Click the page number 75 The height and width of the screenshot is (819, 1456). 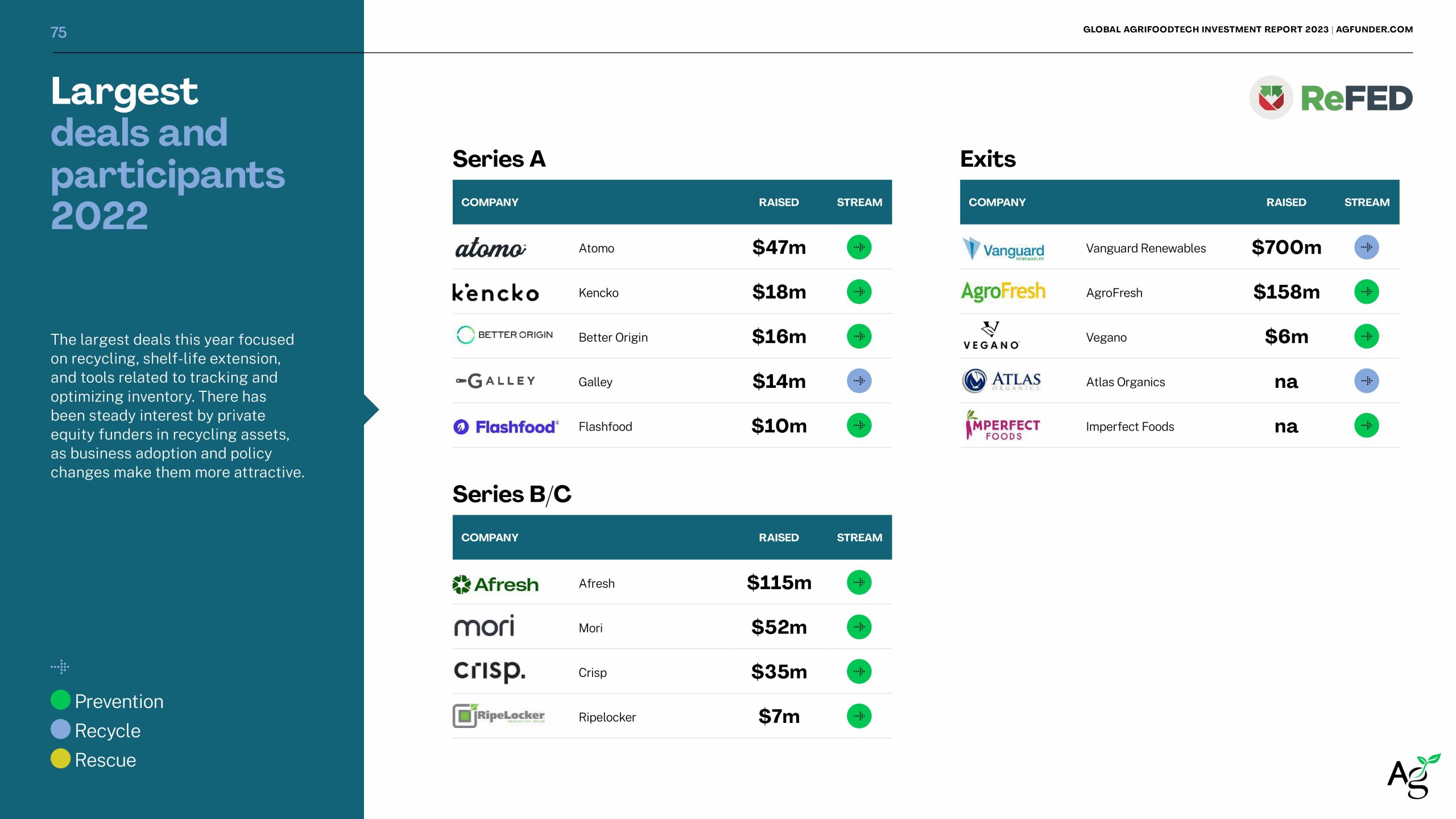tap(59, 32)
